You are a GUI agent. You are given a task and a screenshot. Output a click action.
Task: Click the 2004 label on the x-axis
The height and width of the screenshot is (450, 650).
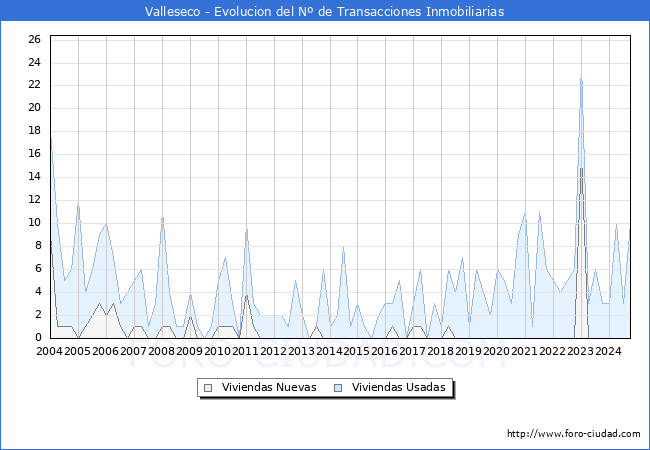(x=50, y=351)
